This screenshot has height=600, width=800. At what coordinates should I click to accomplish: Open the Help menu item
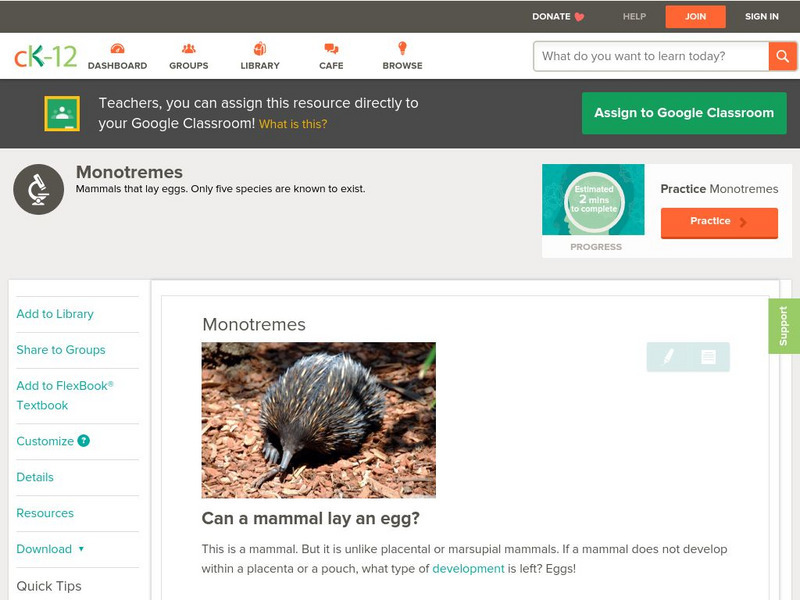(x=634, y=17)
